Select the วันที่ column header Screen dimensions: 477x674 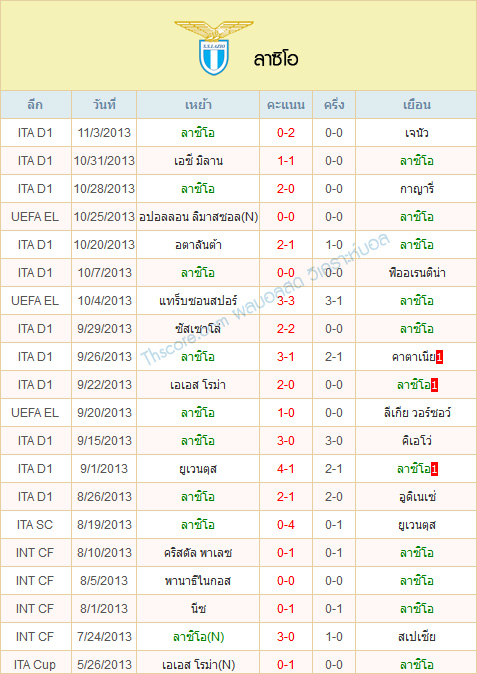coord(104,104)
